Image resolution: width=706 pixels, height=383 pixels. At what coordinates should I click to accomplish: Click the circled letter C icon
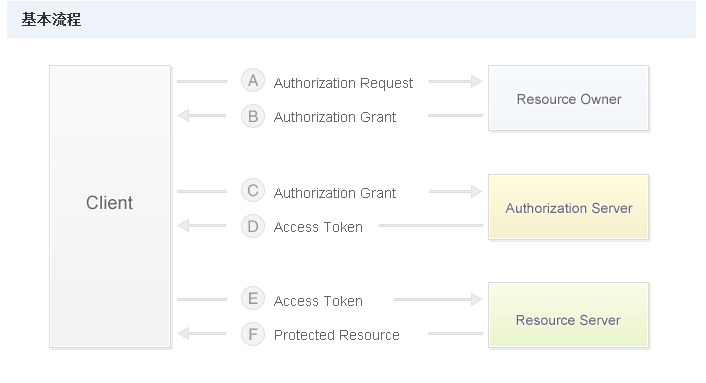click(x=253, y=190)
